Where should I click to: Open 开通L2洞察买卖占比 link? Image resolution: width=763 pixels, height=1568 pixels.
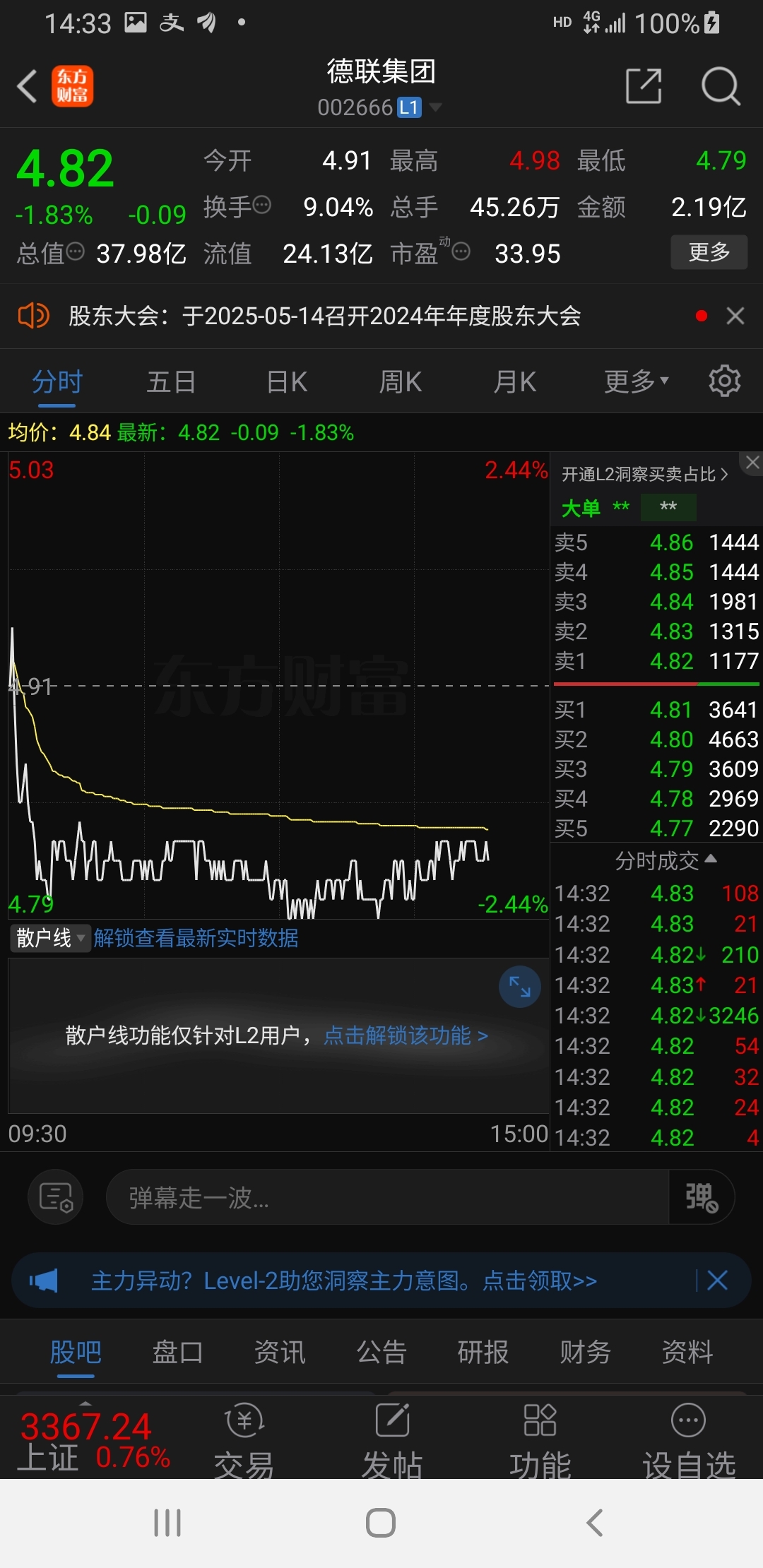644,475
